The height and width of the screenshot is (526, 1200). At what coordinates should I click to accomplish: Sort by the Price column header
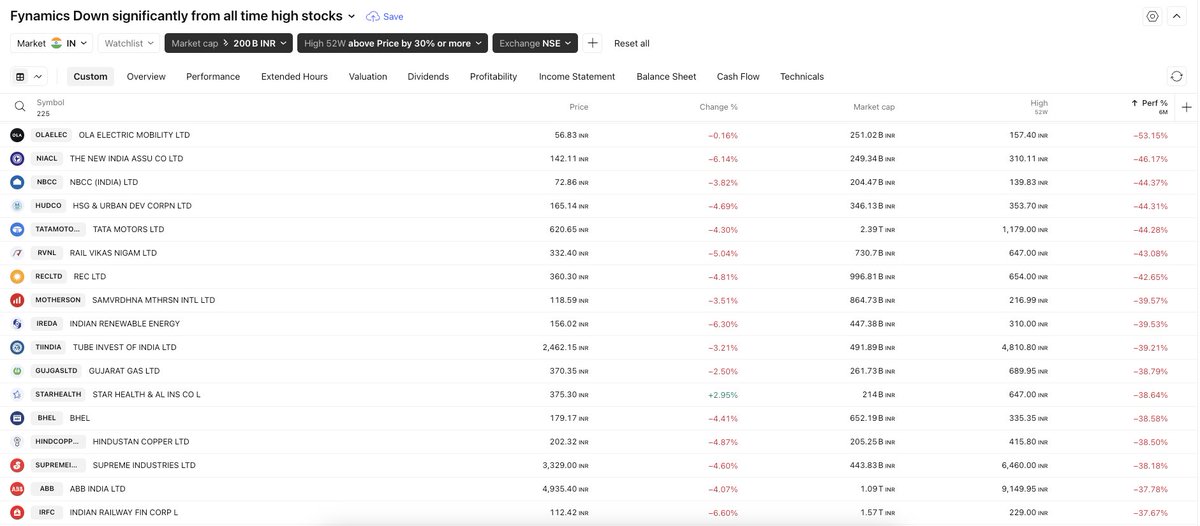[579, 106]
